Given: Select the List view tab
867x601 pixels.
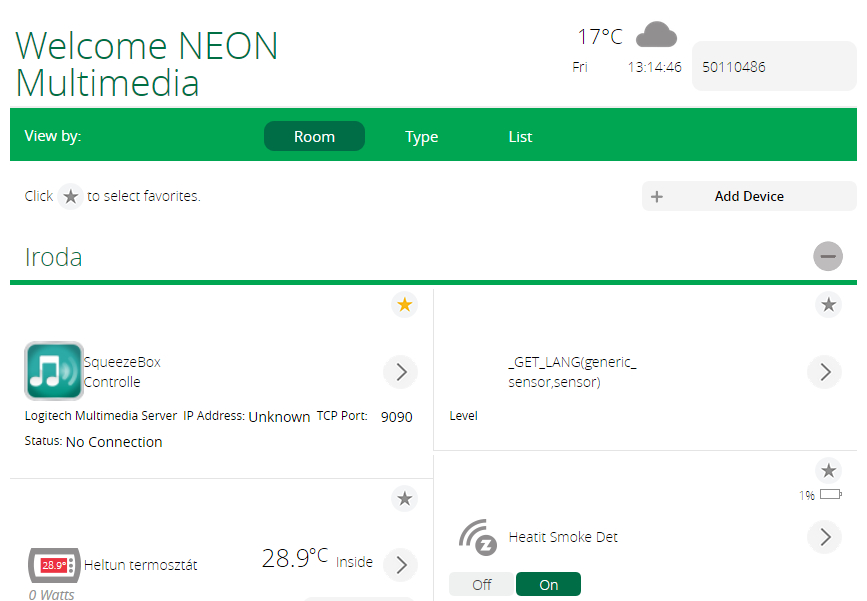Looking at the screenshot, I should 520,137.
